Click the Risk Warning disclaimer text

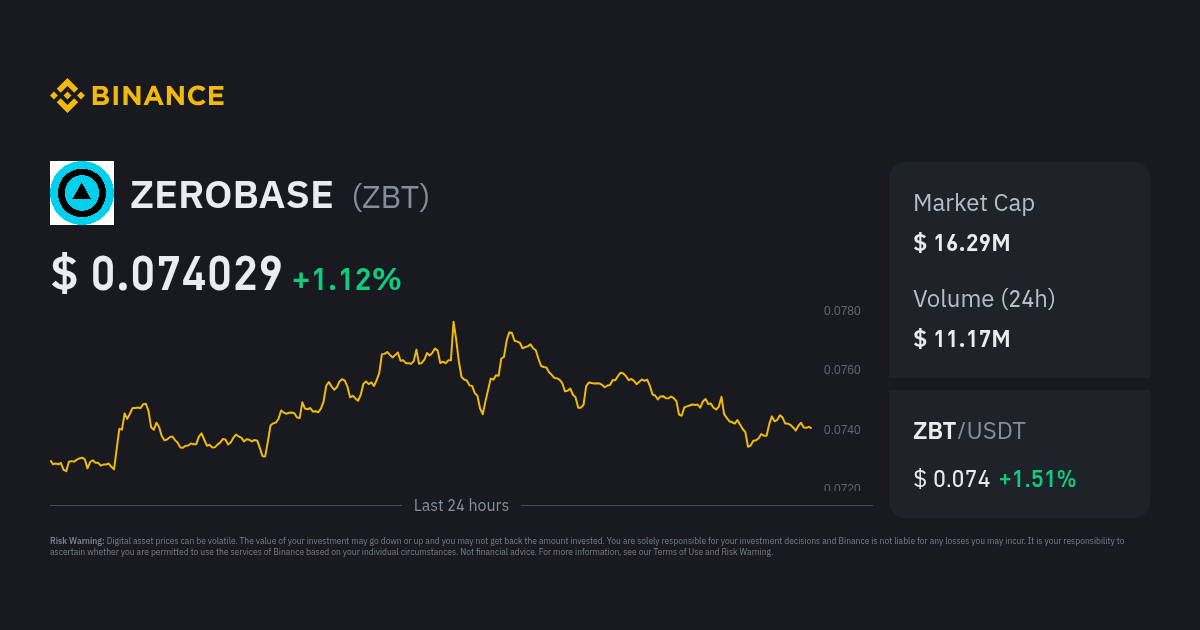587,546
